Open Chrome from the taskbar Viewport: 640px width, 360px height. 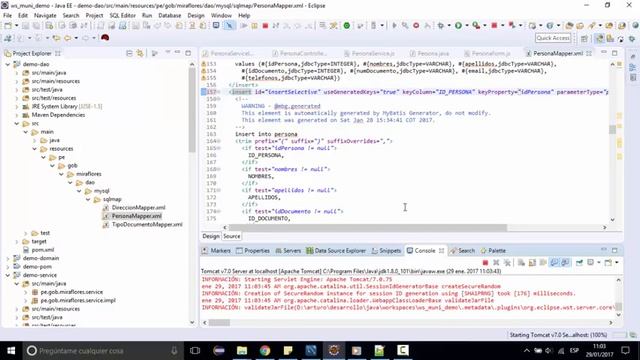pyautogui.click(x=265, y=351)
